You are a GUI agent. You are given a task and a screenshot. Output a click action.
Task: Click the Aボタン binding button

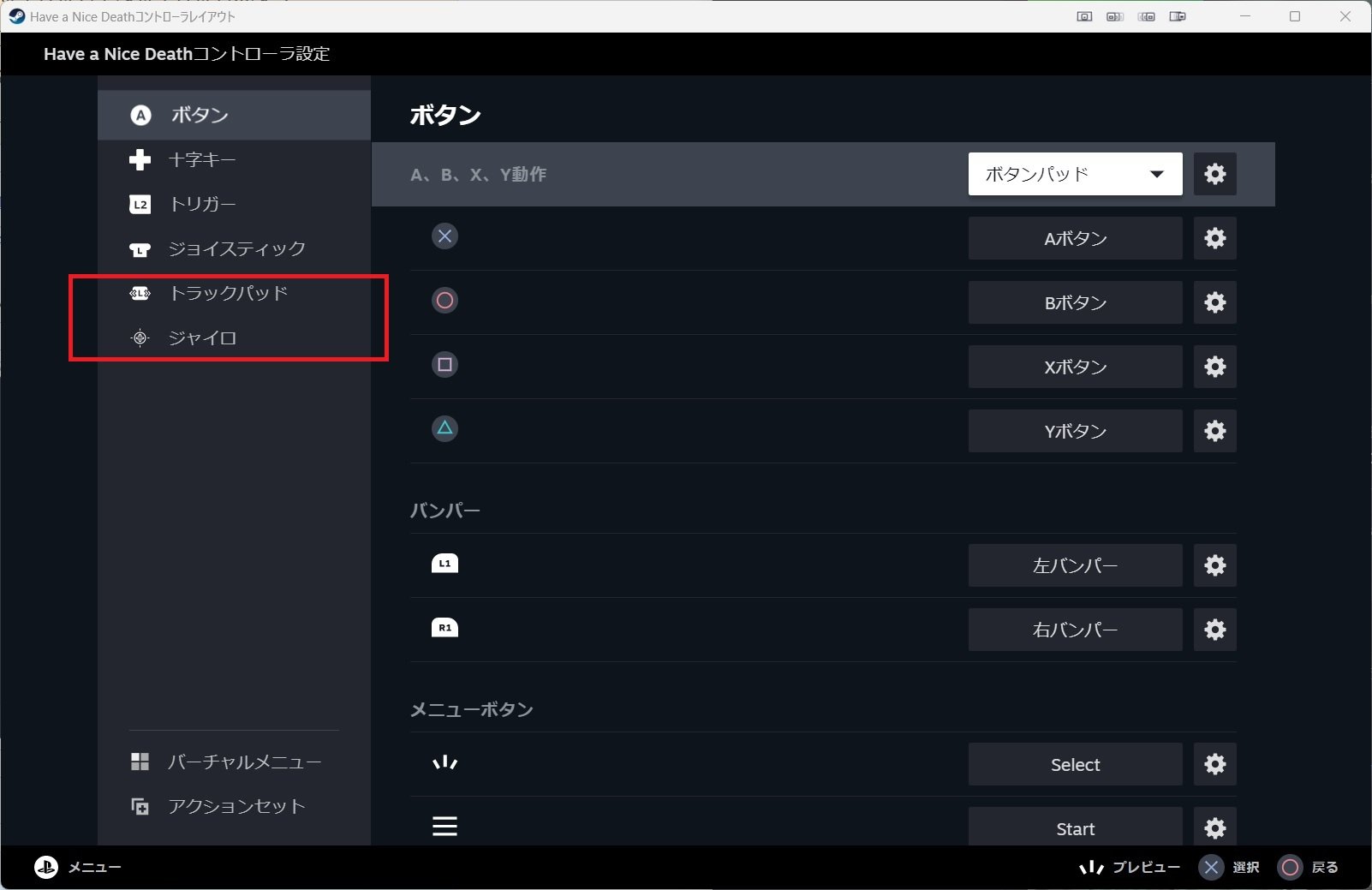click(1075, 238)
